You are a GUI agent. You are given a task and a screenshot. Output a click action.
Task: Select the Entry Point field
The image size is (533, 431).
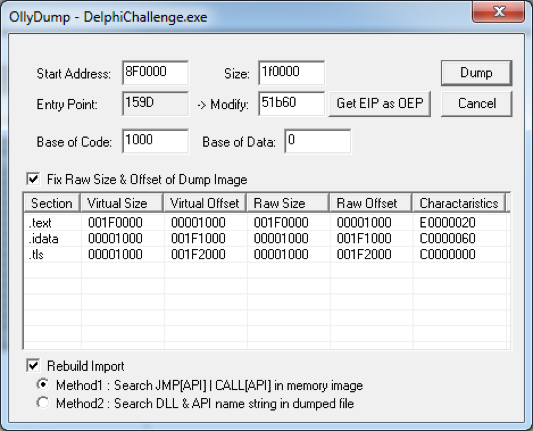(155, 104)
